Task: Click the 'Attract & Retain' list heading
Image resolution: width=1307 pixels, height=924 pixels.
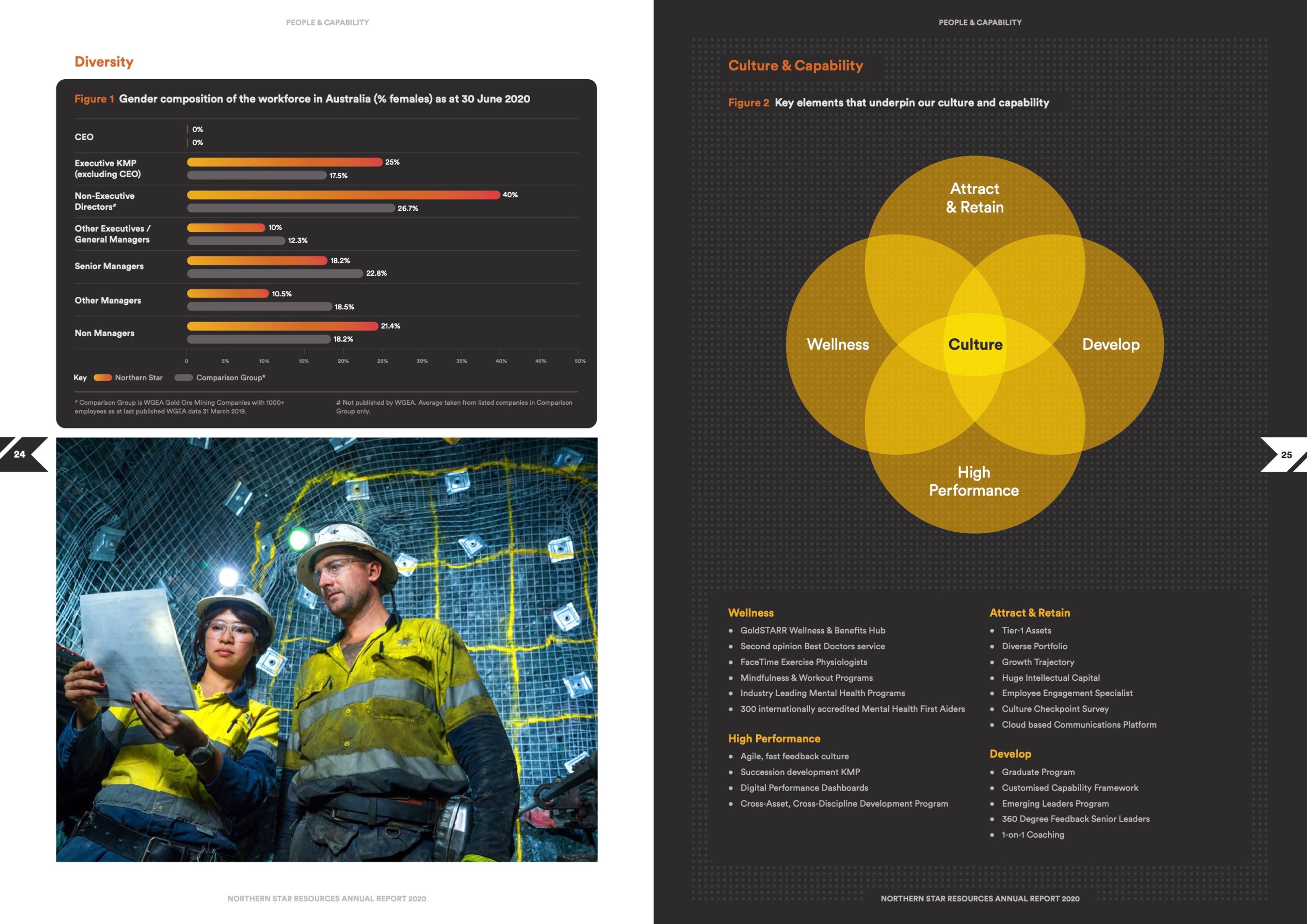Action: tap(1030, 613)
